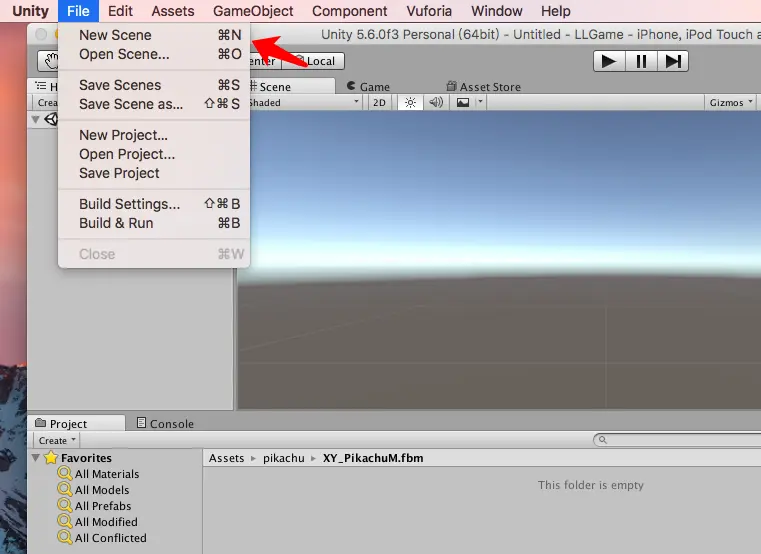Open the Help menu
Image resolution: width=761 pixels, height=554 pixels.
pyautogui.click(x=556, y=11)
